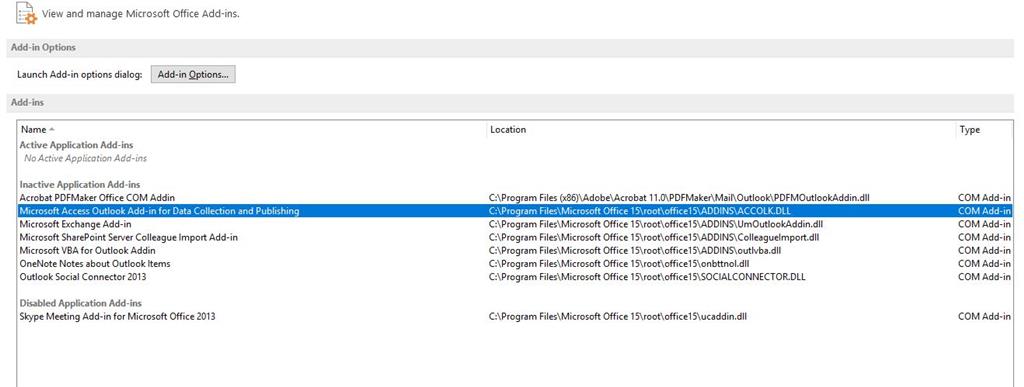Click the No Active Application Add-ins text

(x=86, y=158)
